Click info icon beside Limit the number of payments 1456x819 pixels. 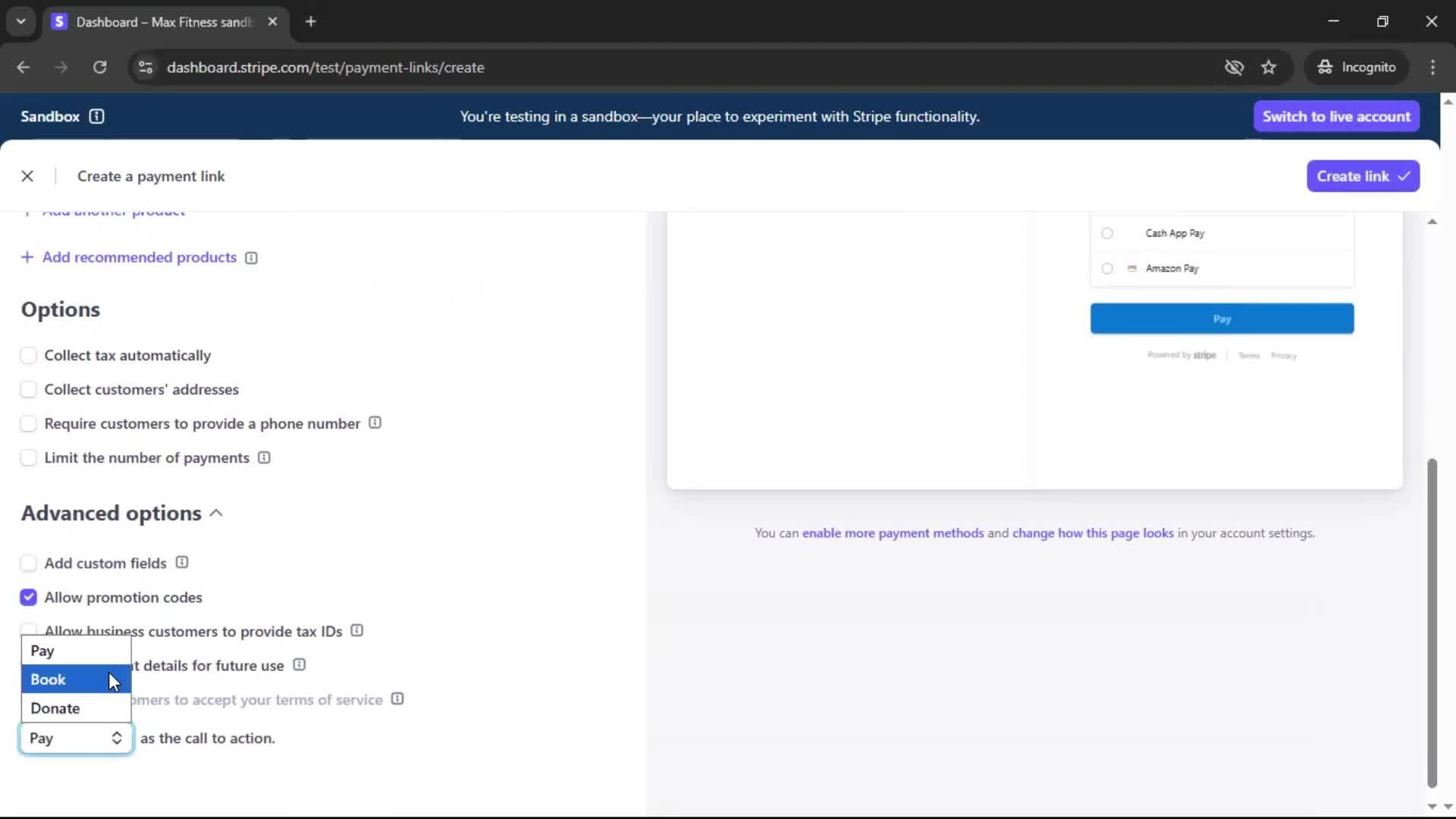pos(264,458)
